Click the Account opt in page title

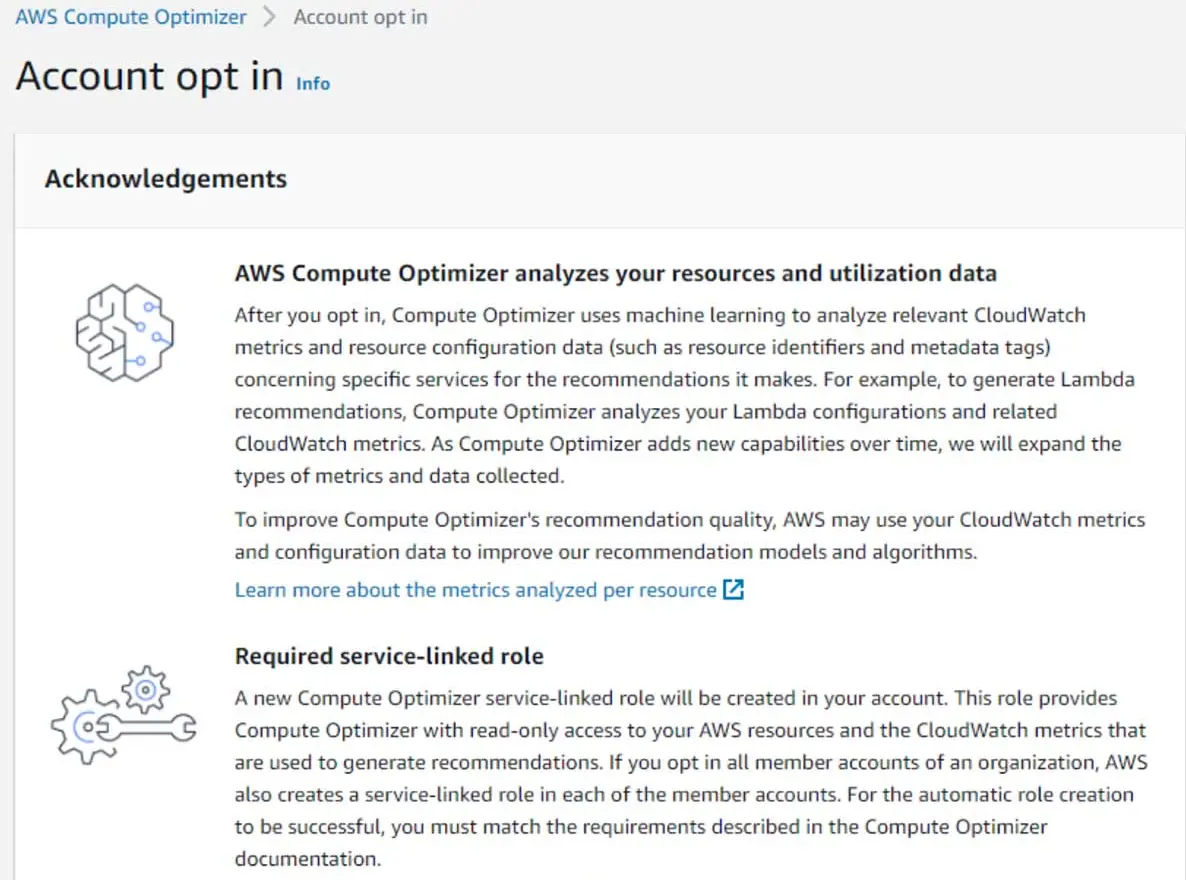(148, 75)
